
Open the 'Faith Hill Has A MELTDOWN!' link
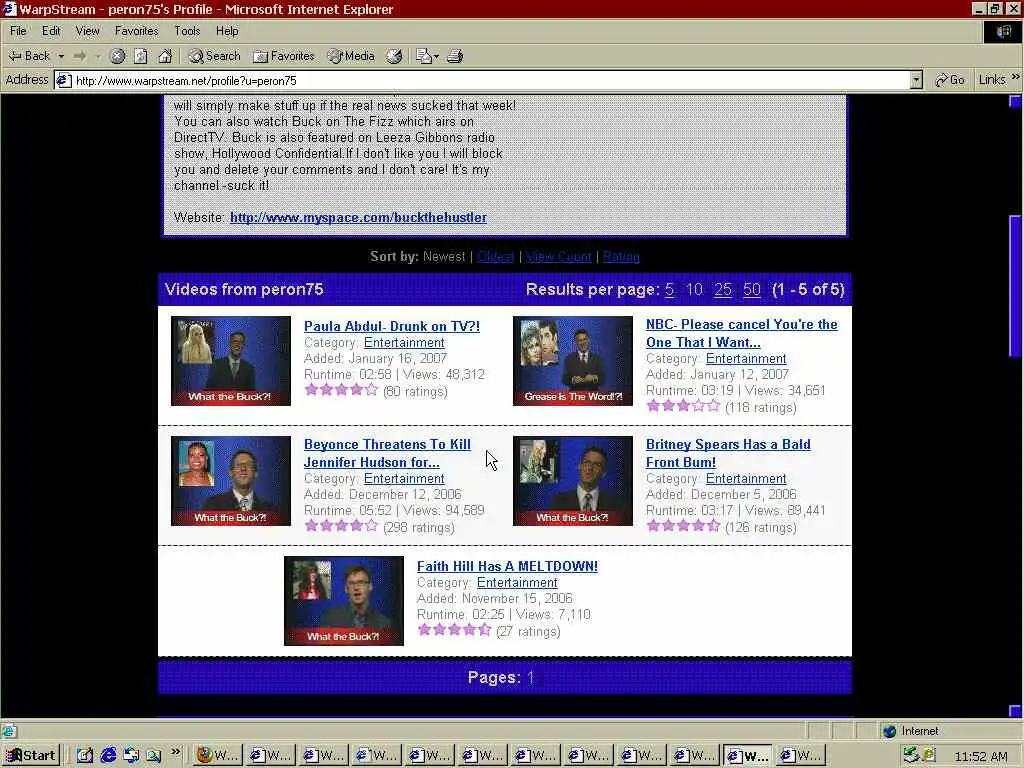[507, 566]
